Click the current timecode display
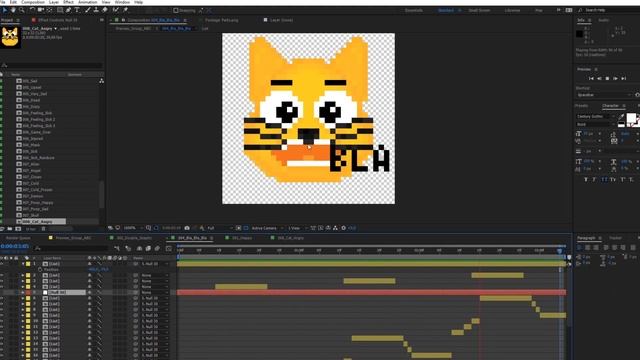 click(15, 246)
